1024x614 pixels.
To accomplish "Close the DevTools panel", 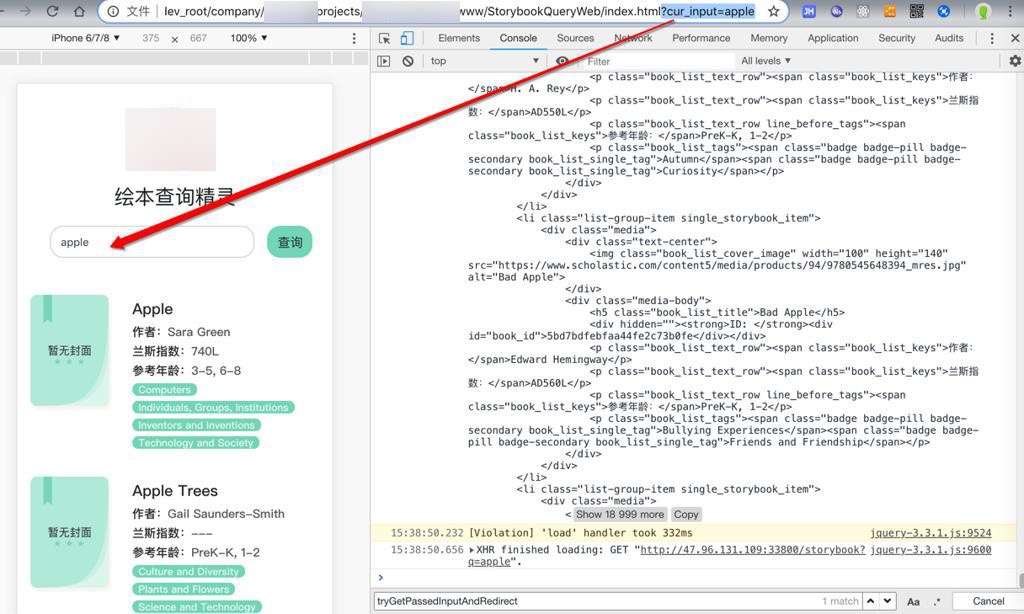I will point(1015,39).
